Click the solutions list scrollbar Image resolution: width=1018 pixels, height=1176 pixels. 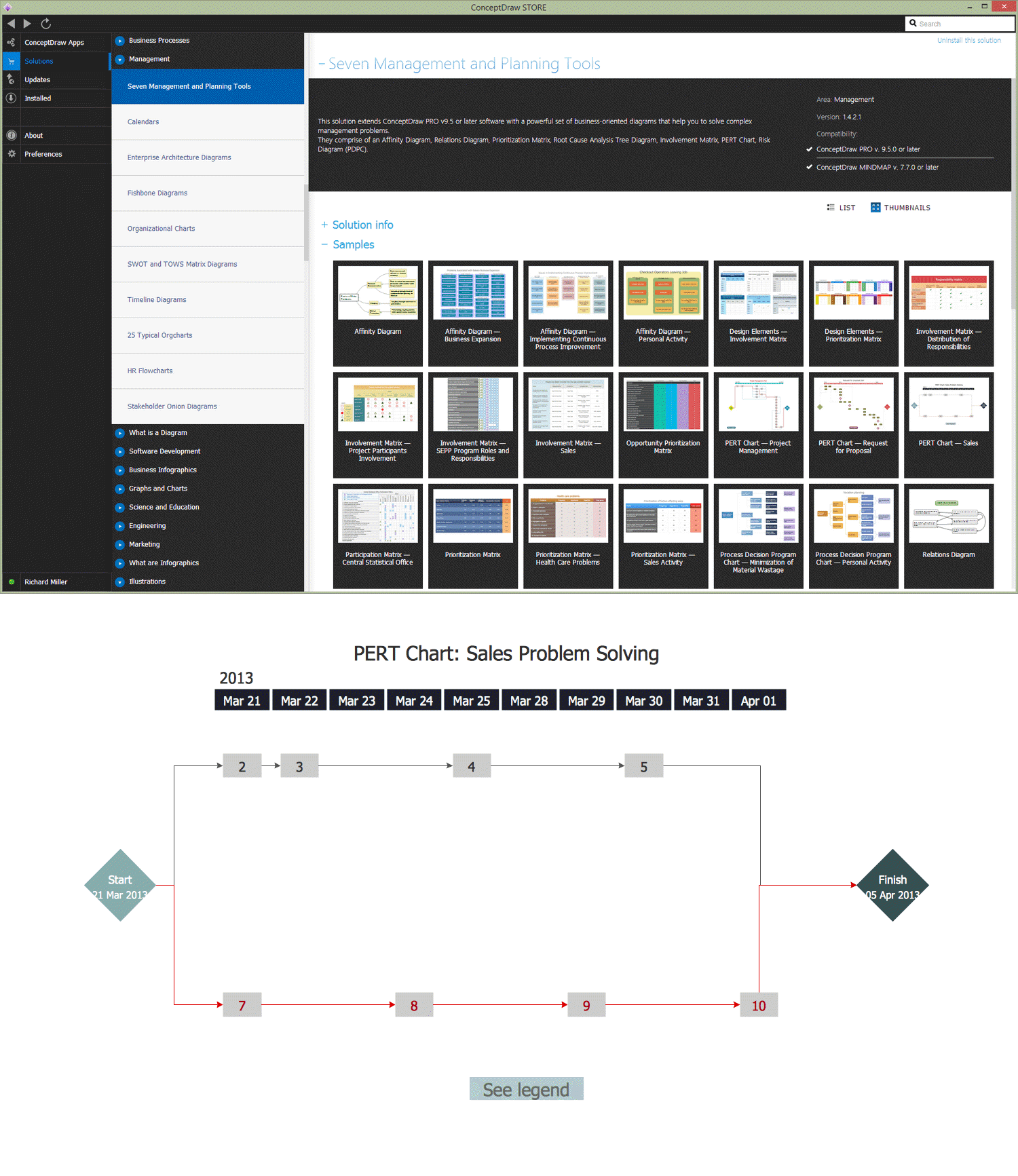point(306,223)
